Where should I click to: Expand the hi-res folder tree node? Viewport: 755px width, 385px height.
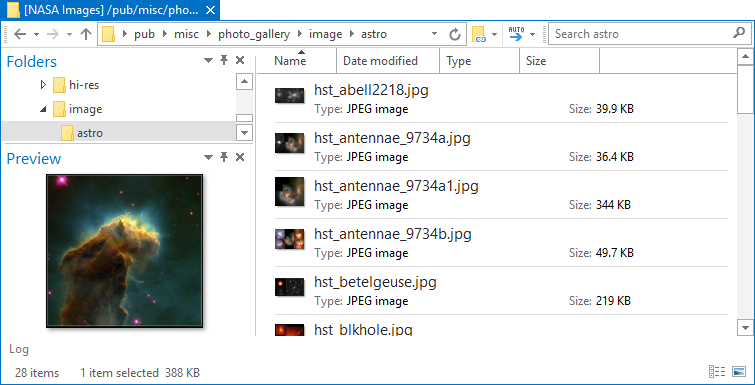(43, 85)
